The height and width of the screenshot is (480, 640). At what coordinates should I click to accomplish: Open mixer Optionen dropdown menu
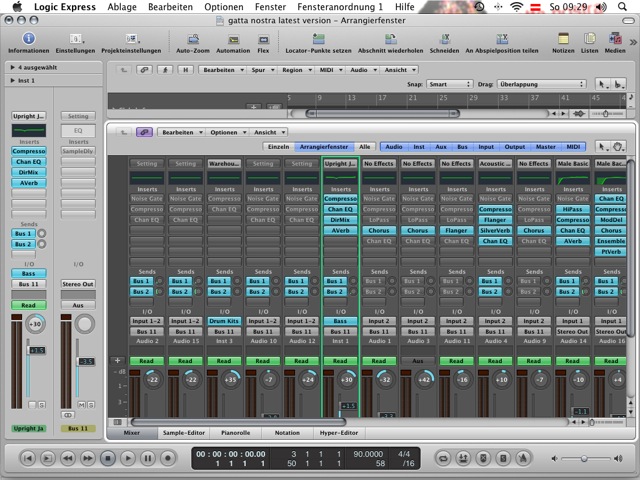pos(227,132)
